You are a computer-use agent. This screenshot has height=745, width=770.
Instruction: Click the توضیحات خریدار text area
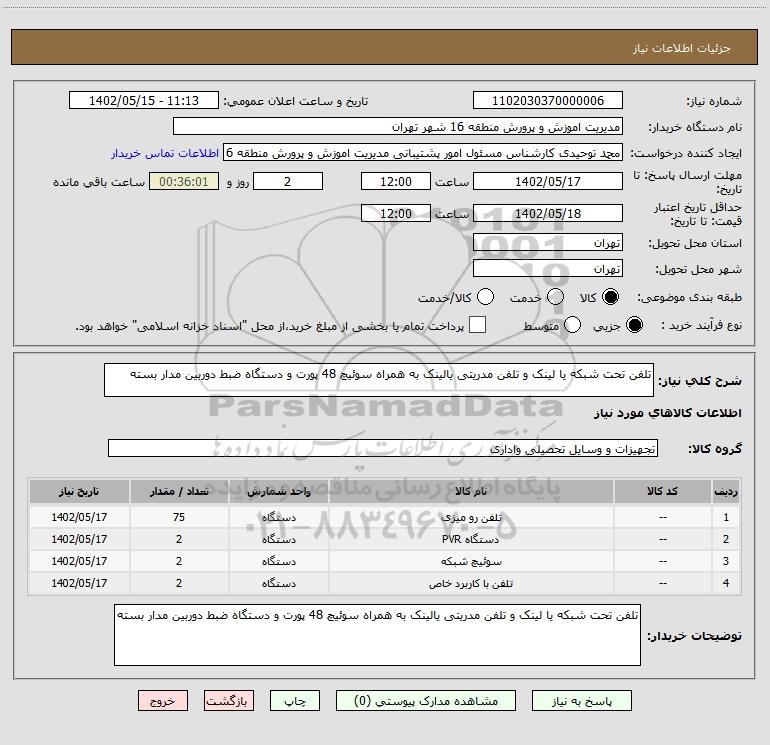[377, 635]
